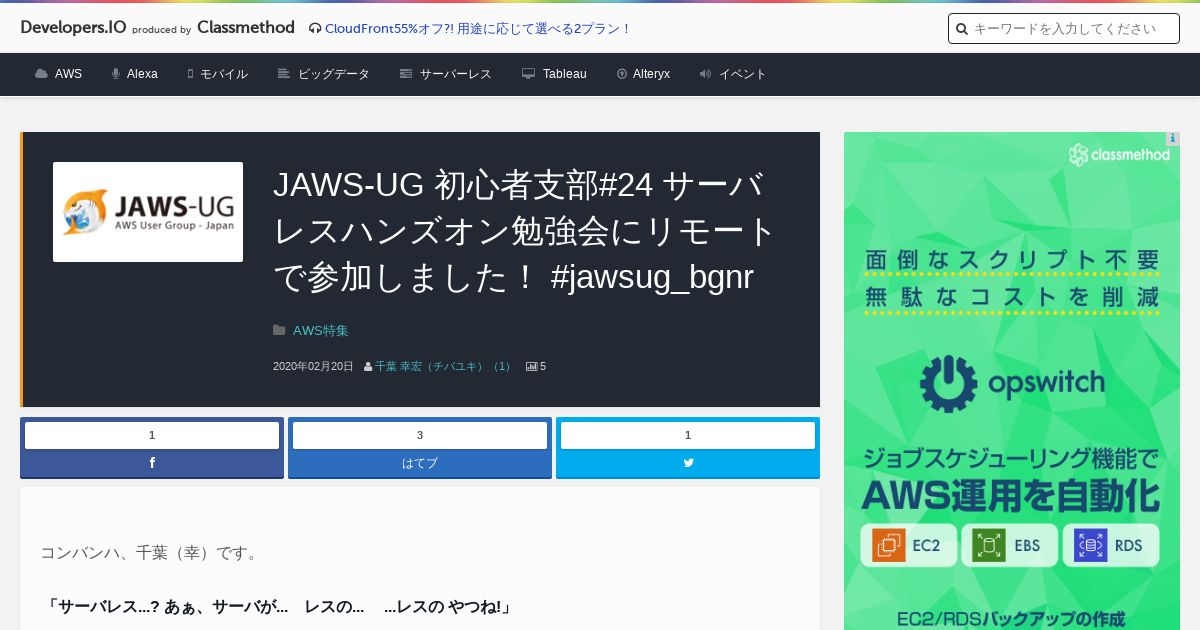This screenshot has height=630, width=1200.
Task: Open the AWS特集 category link
Action: (320, 330)
